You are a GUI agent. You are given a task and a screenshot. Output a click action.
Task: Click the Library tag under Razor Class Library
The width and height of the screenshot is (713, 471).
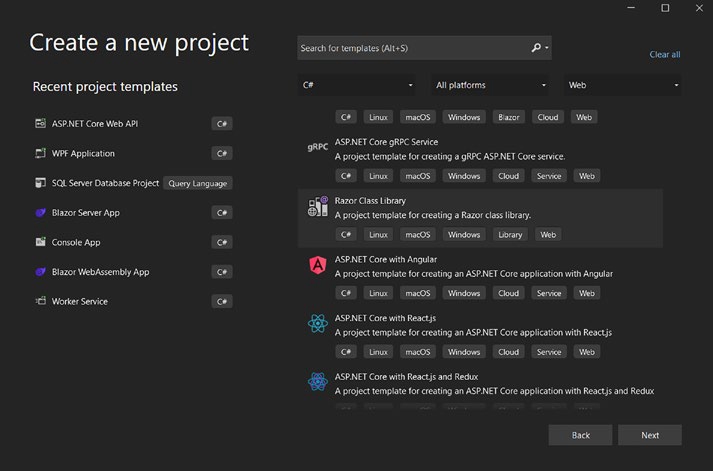pos(510,235)
